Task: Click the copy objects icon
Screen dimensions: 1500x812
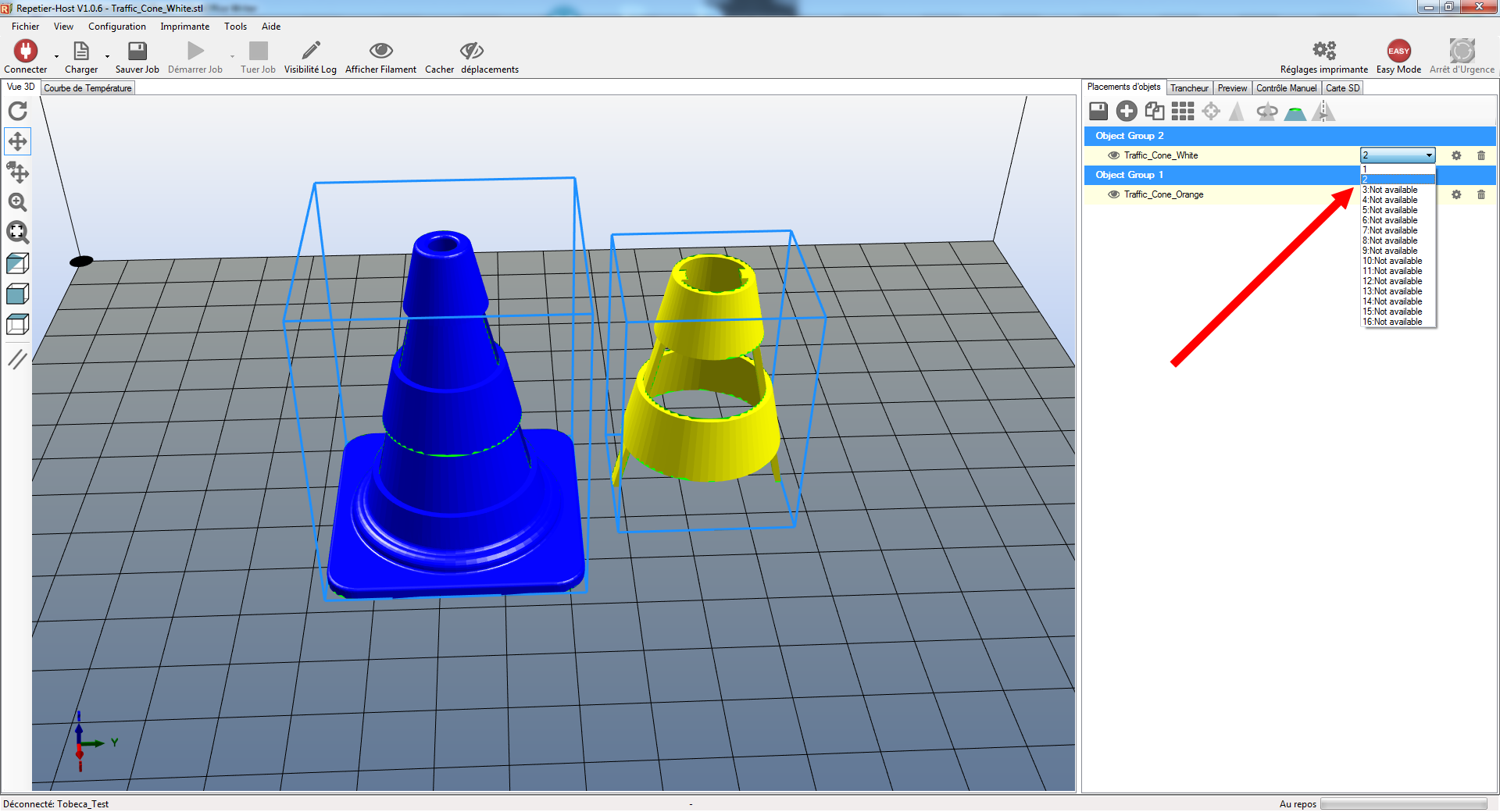Action: pyautogui.click(x=1154, y=112)
